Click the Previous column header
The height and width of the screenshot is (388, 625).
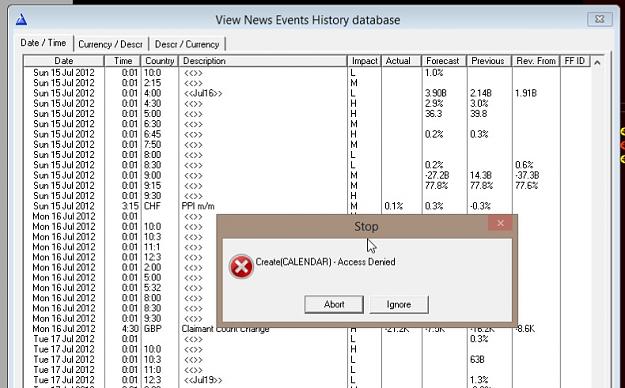[489, 61]
